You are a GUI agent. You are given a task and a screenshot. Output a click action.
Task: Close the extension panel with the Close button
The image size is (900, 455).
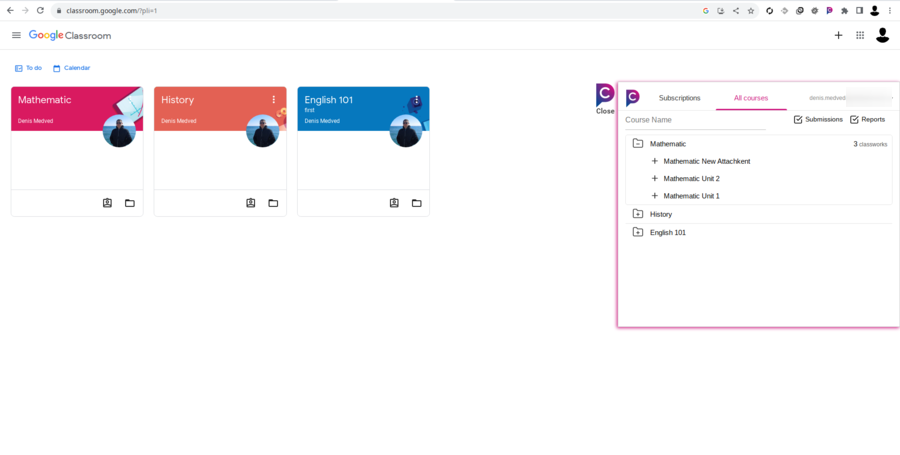(x=605, y=99)
